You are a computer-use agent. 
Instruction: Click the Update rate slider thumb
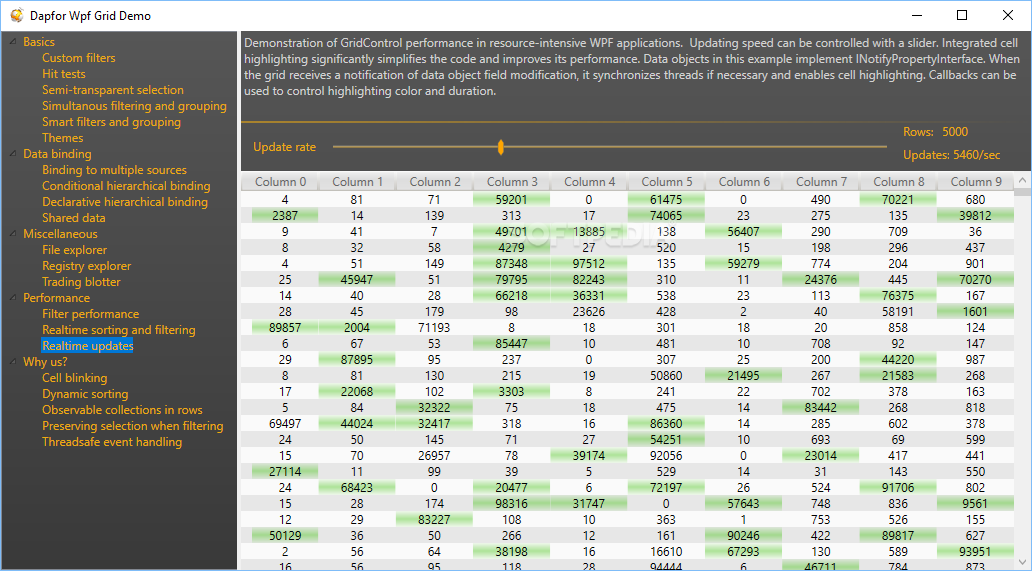pos(501,147)
